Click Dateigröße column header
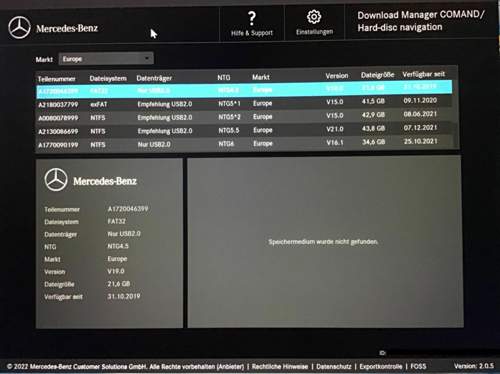 (x=377, y=75)
